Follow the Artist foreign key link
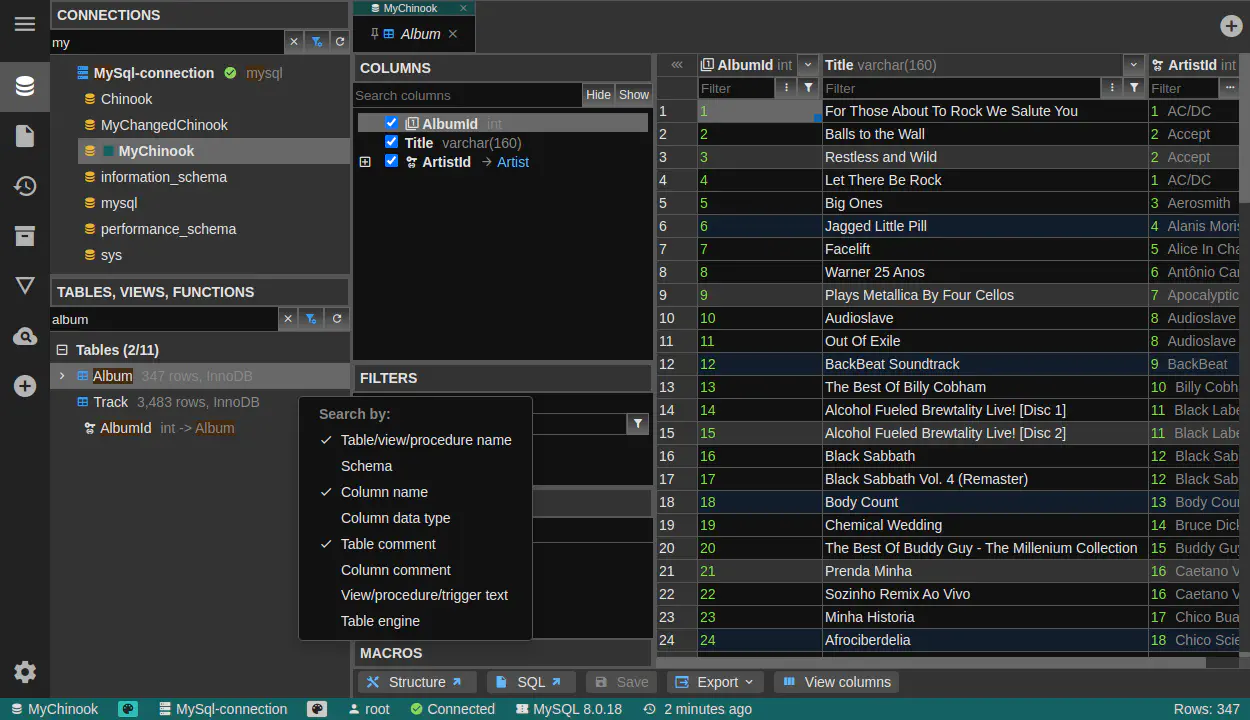Image resolution: width=1250 pixels, height=720 pixels. [x=513, y=162]
